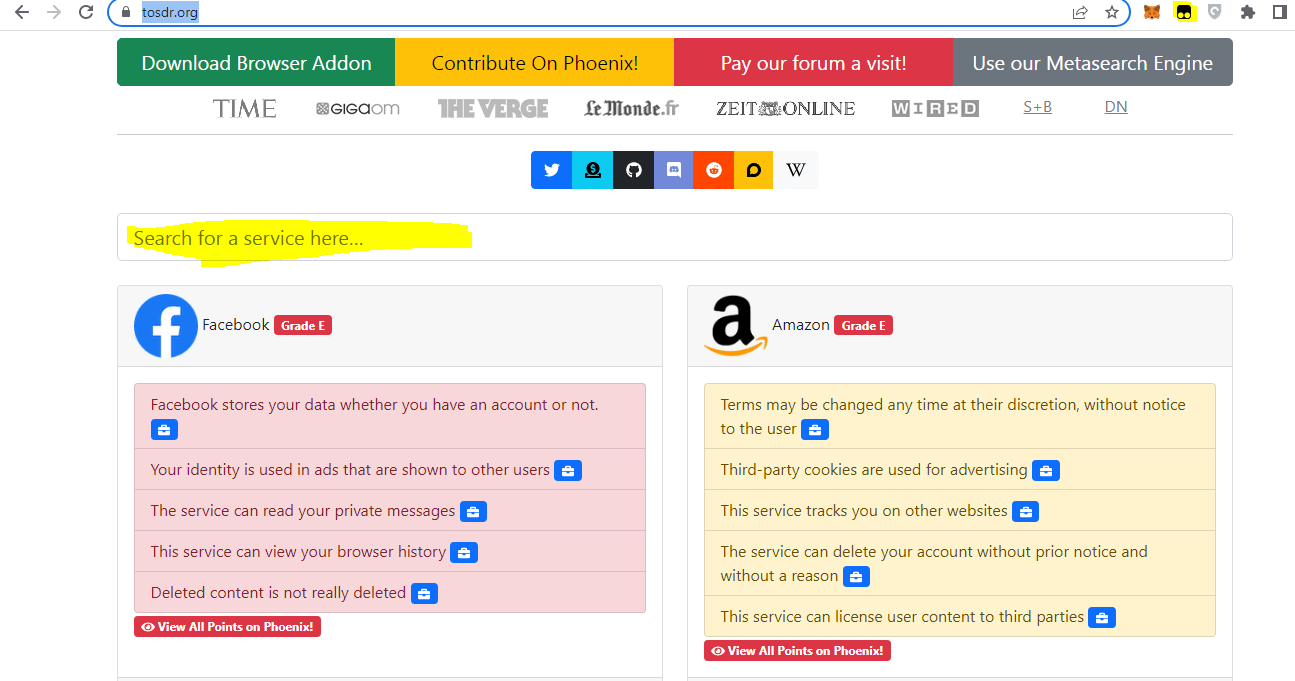1295x681 pixels.
Task: Open the yellow highlighted extension icon
Action: pos(1185,12)
